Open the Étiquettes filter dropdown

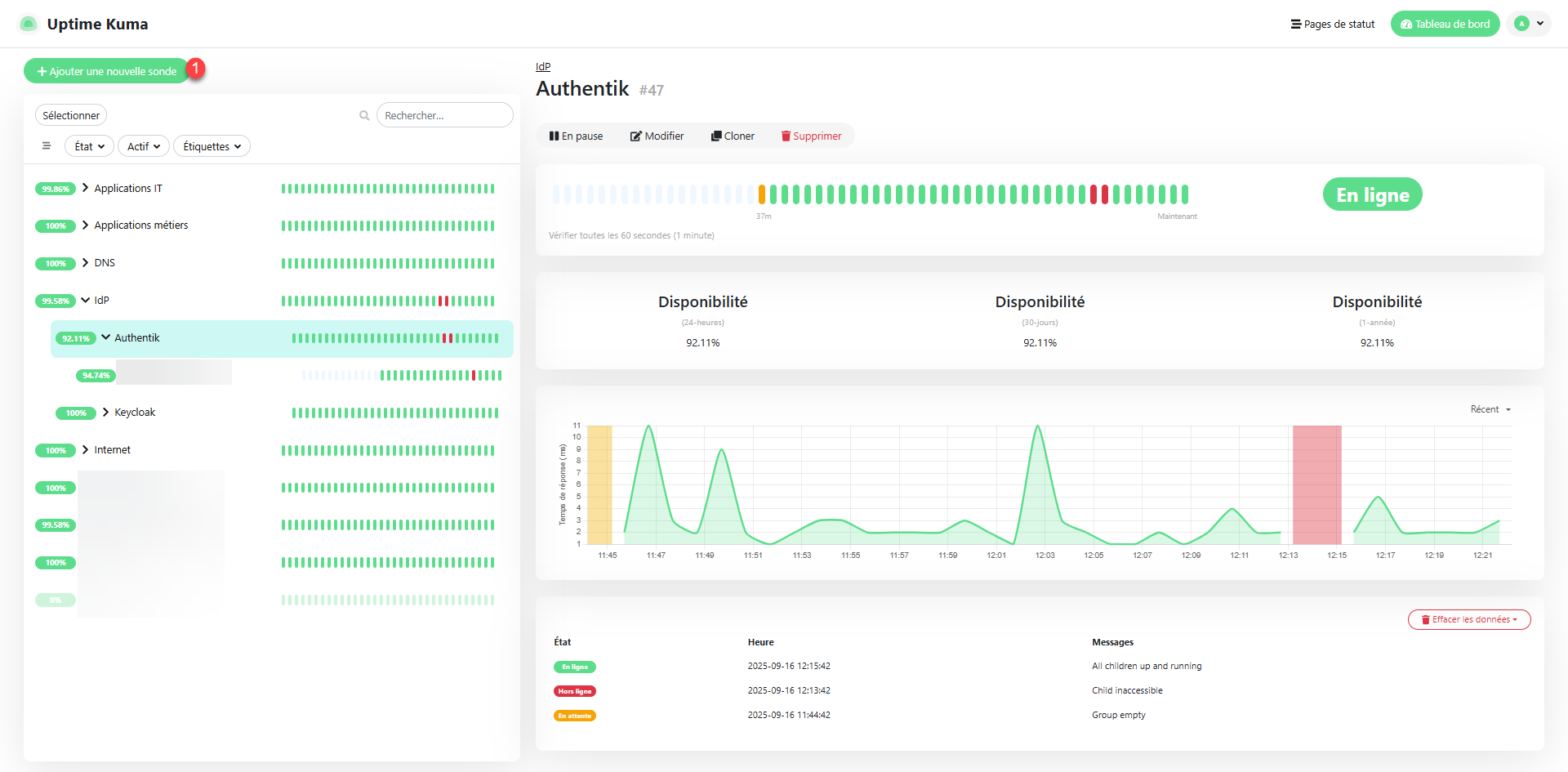click(x=212, y=146)
